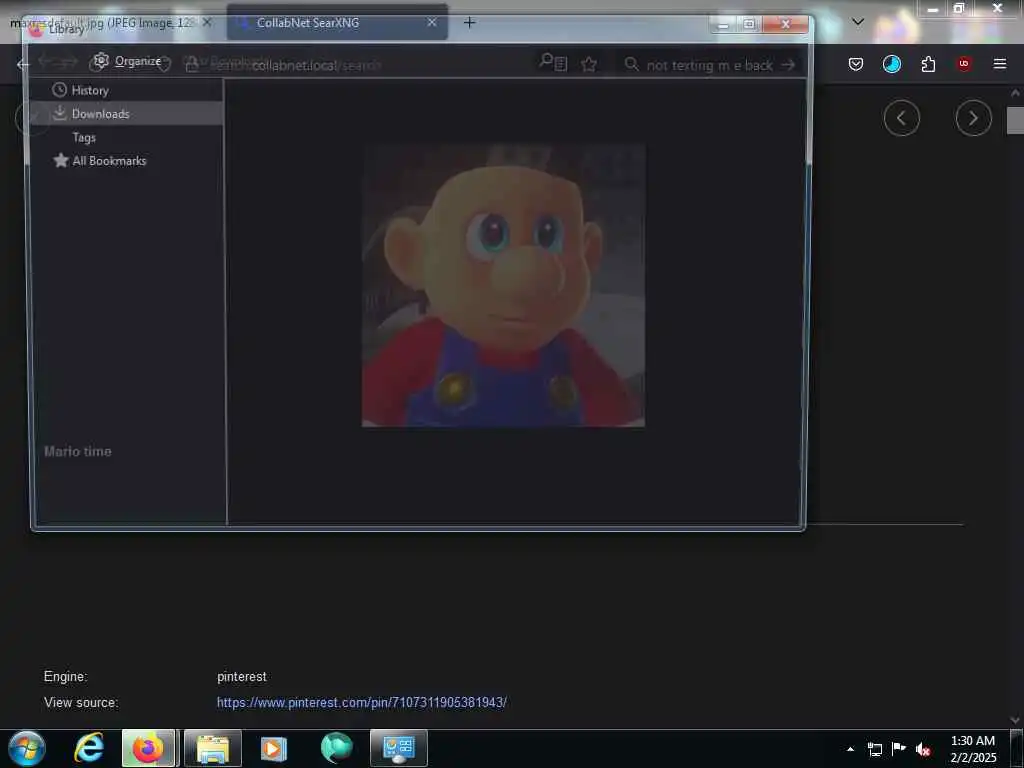Image resolution: width=1024 pixels, height=768 pixels.
Task: Open the Organize menu in Library window
Action: pos(127,61)
